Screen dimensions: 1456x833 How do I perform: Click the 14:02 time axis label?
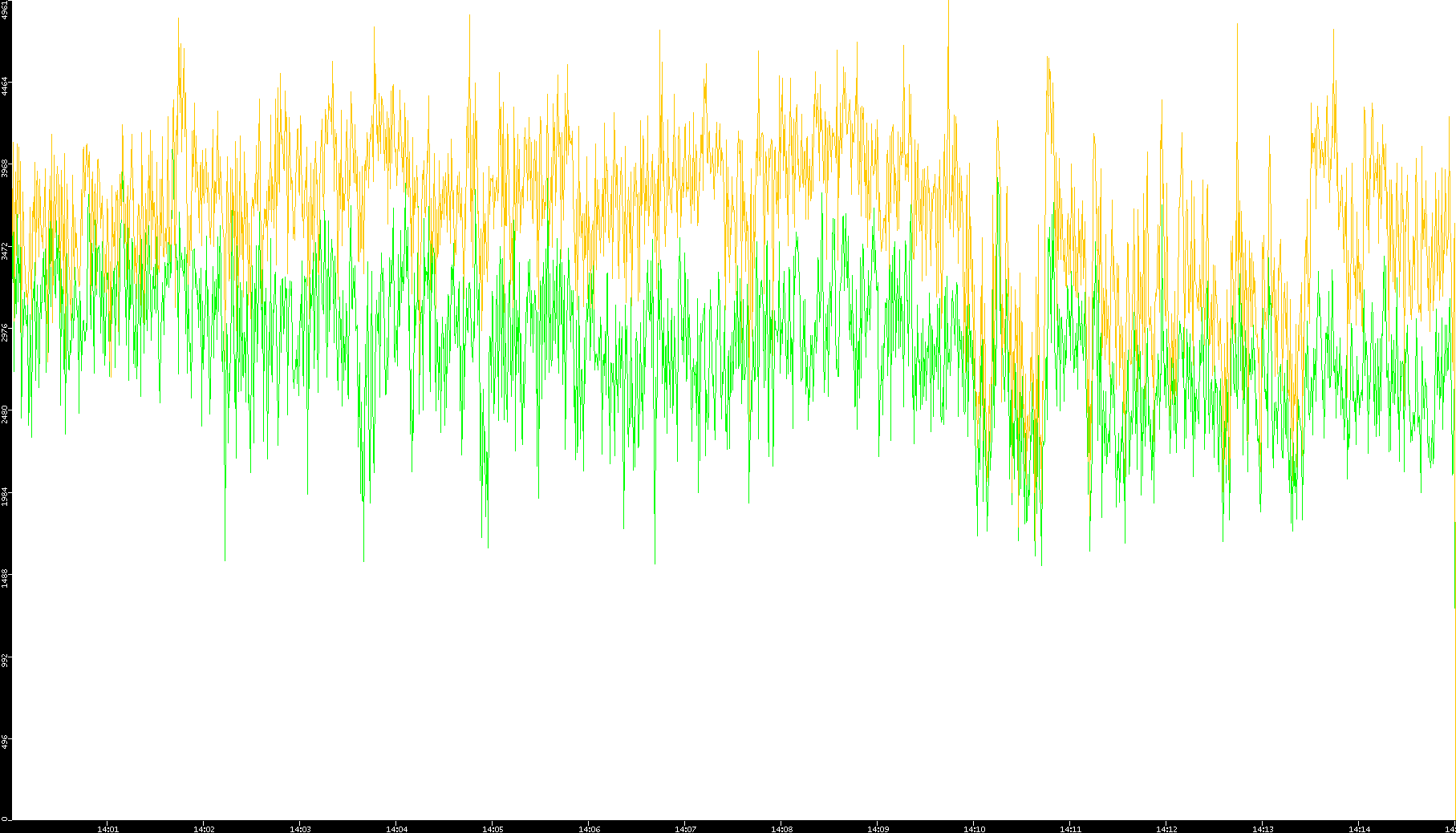tap(204, 829)
